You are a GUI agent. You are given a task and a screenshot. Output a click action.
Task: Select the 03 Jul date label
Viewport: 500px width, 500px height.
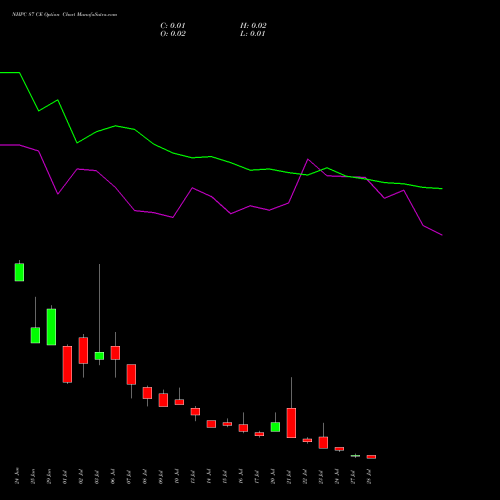click(x=97, y=476)
